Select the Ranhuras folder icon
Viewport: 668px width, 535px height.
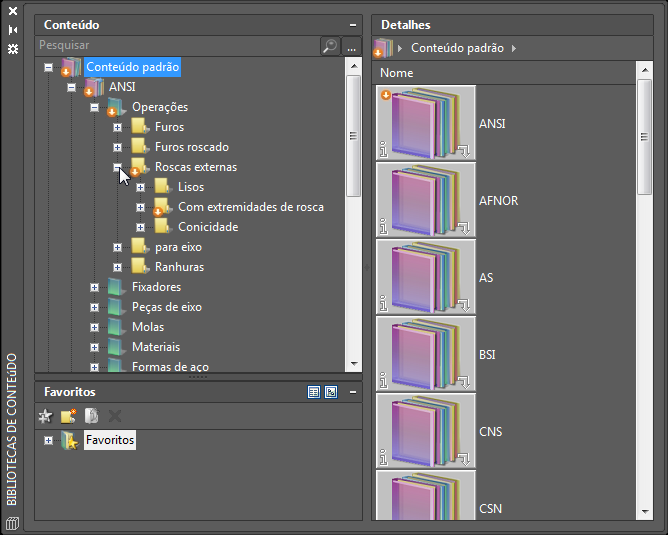140,267
